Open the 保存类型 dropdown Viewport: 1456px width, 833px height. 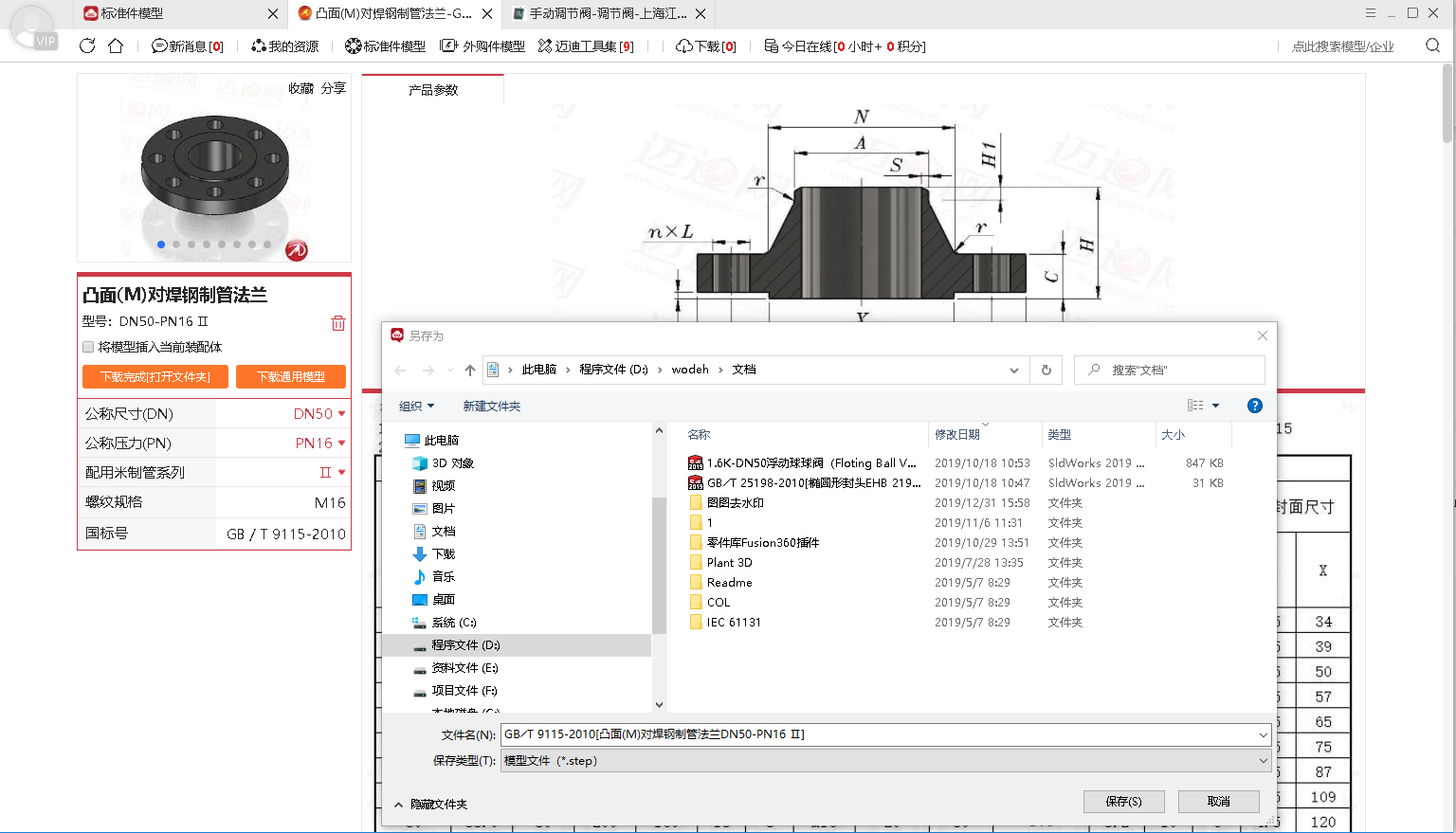[x=885, y=760]
